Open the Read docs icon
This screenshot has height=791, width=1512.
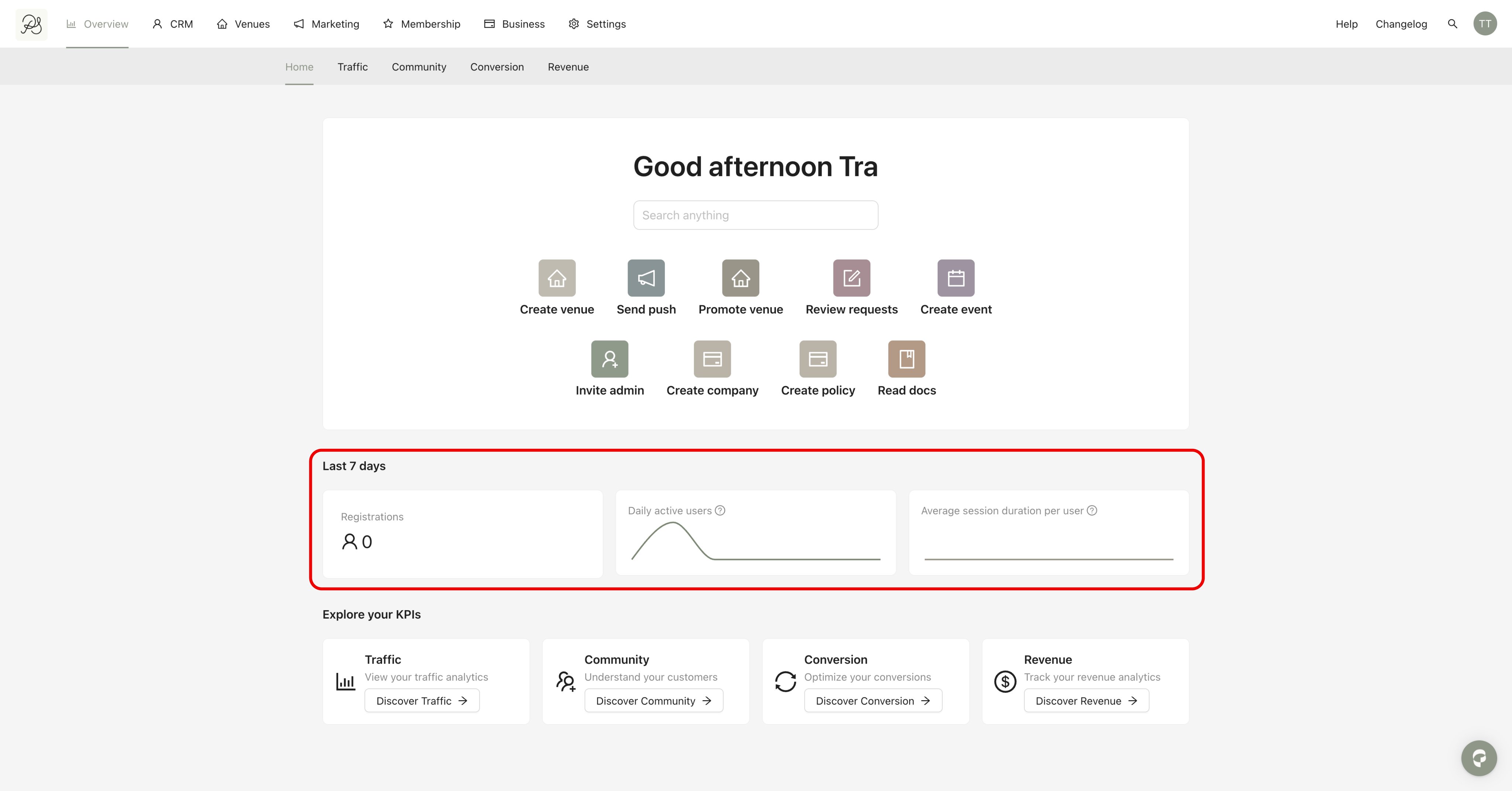(x=906, y=359)
